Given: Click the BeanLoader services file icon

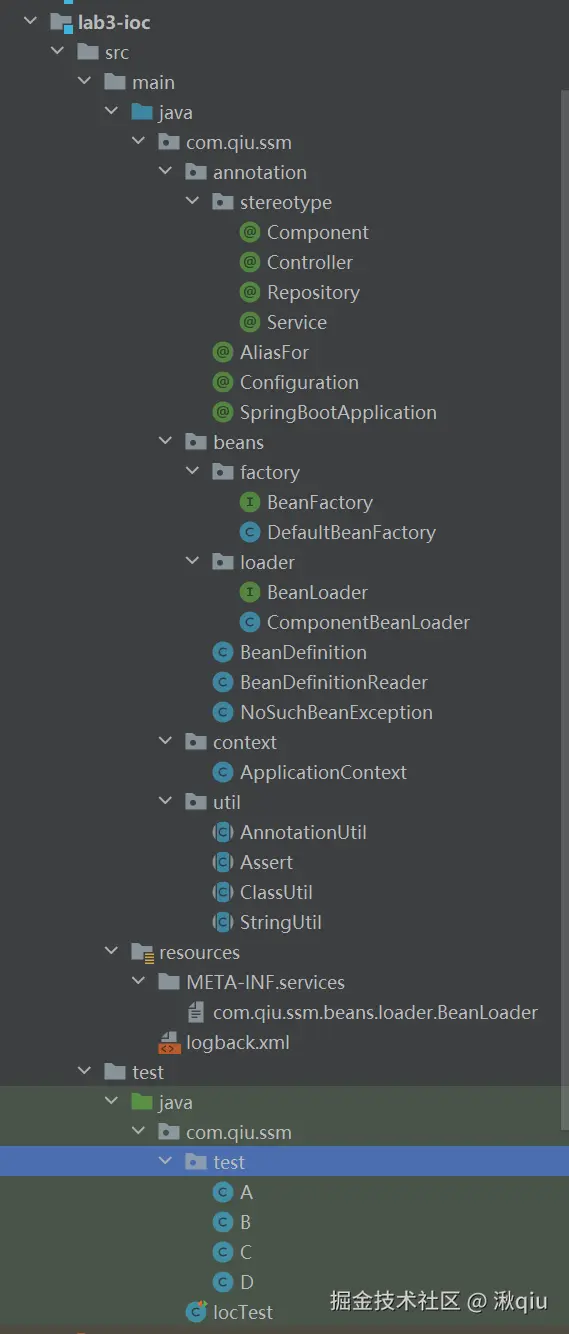Looking at the screenshot, I should click(196, 1012).
